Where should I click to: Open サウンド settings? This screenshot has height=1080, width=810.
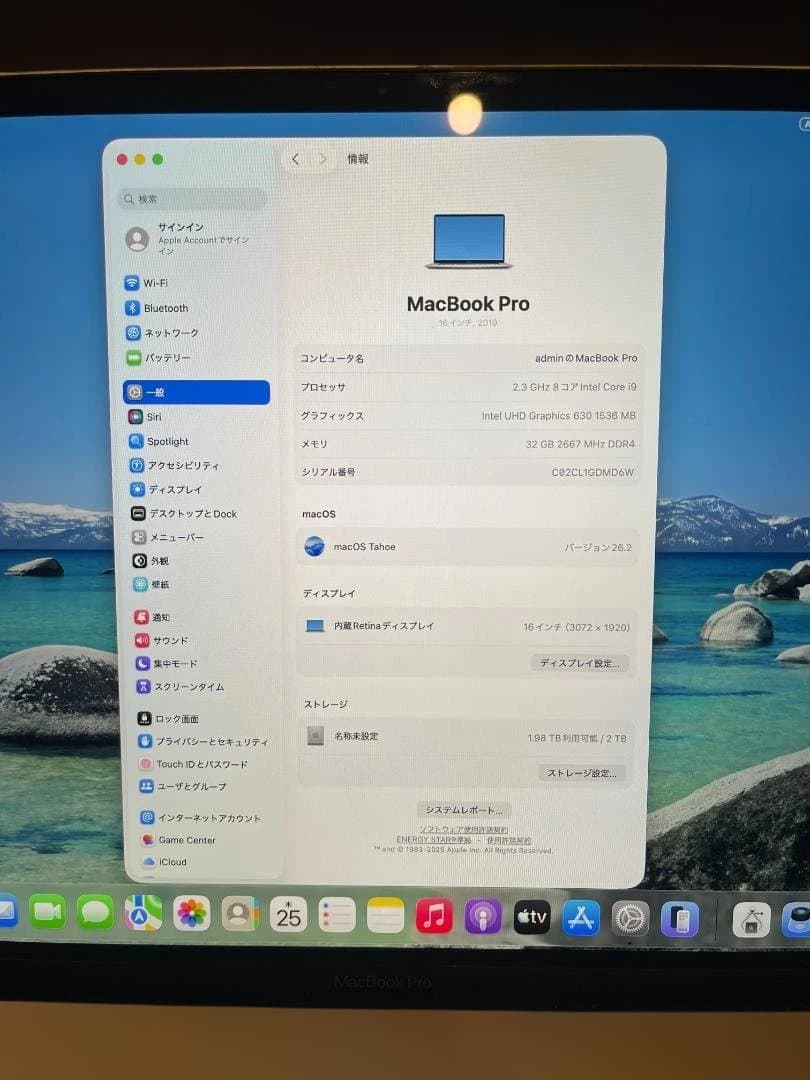[162, 640]
